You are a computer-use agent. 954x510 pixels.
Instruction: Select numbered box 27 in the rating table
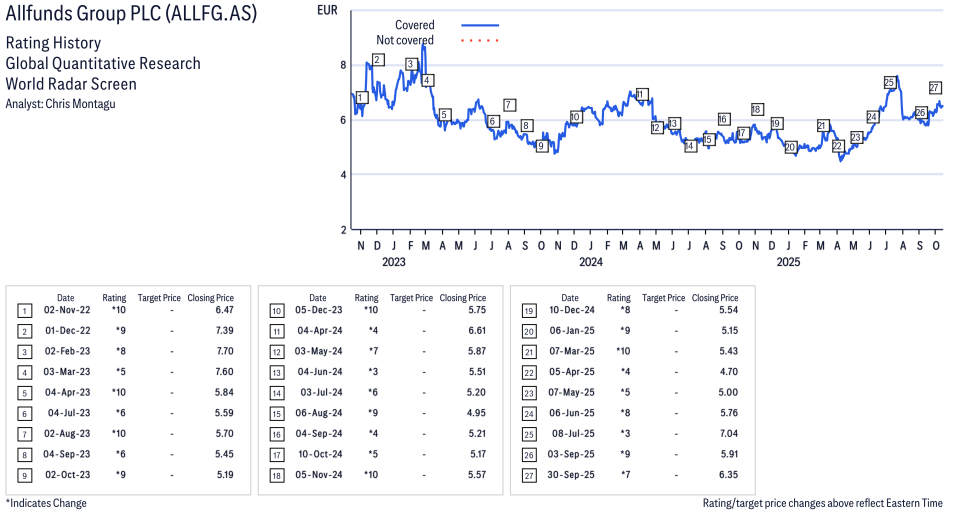528,474
